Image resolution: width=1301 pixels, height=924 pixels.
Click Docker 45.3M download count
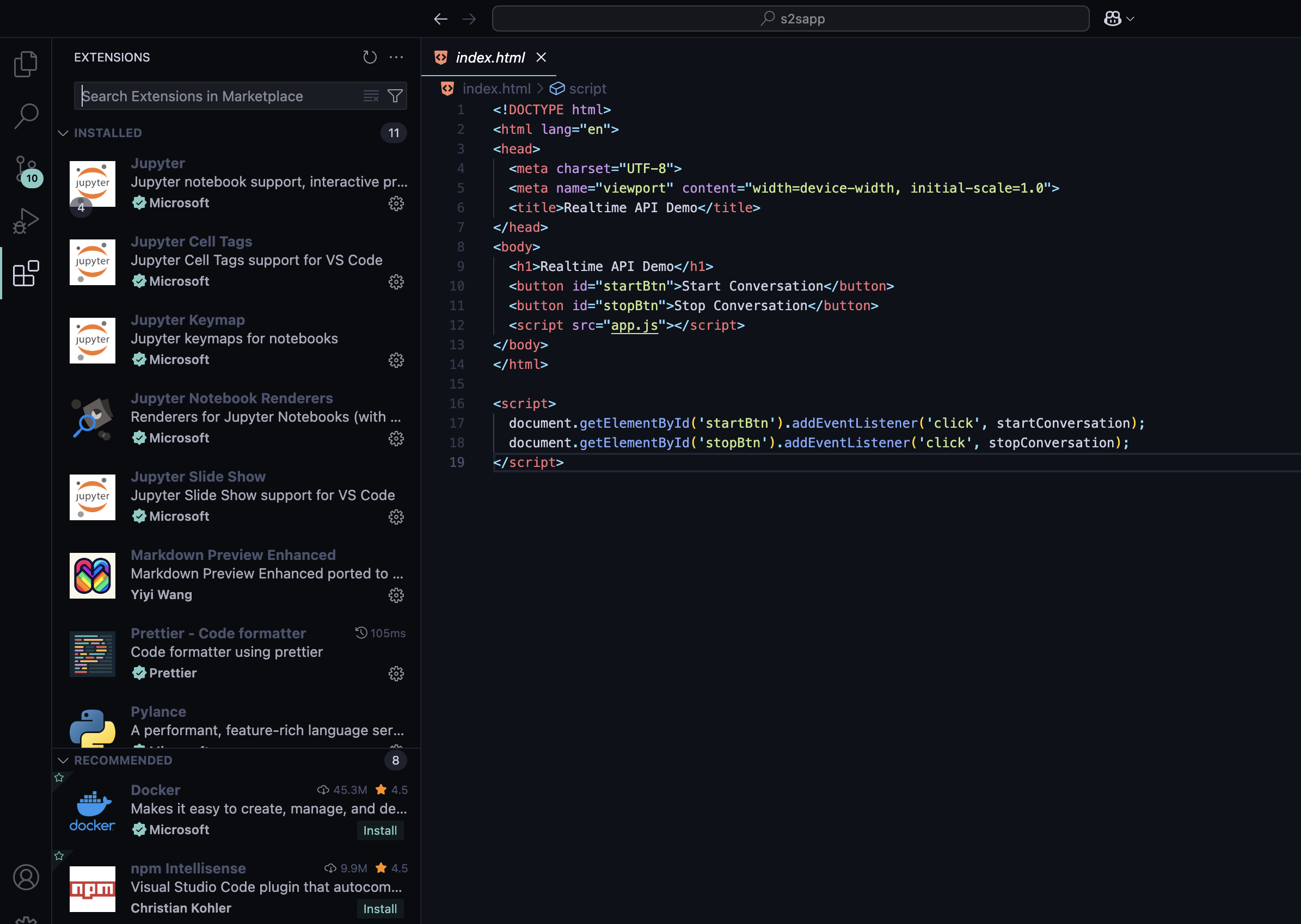pyautogui.click(x=342, y=790)
